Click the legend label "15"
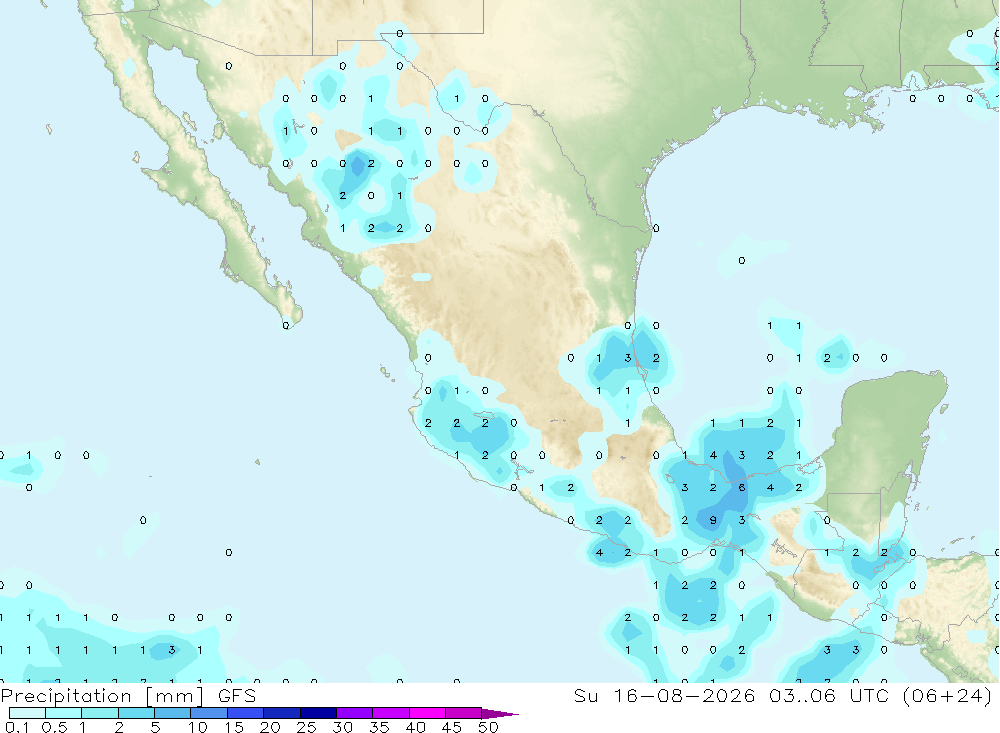The height and width of the screenshot is (733, 1000). (x=234, y=727)
